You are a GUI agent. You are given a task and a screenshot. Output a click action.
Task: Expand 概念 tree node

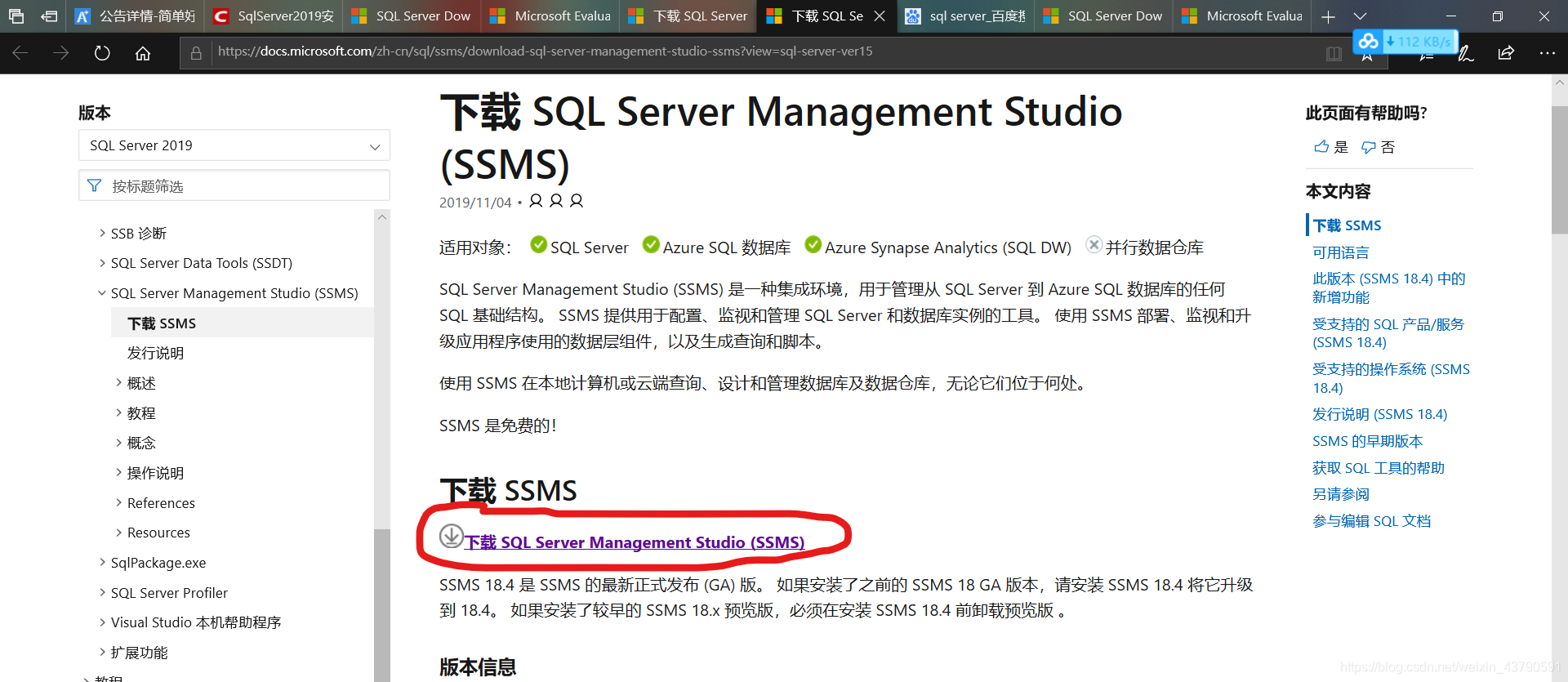118,443
